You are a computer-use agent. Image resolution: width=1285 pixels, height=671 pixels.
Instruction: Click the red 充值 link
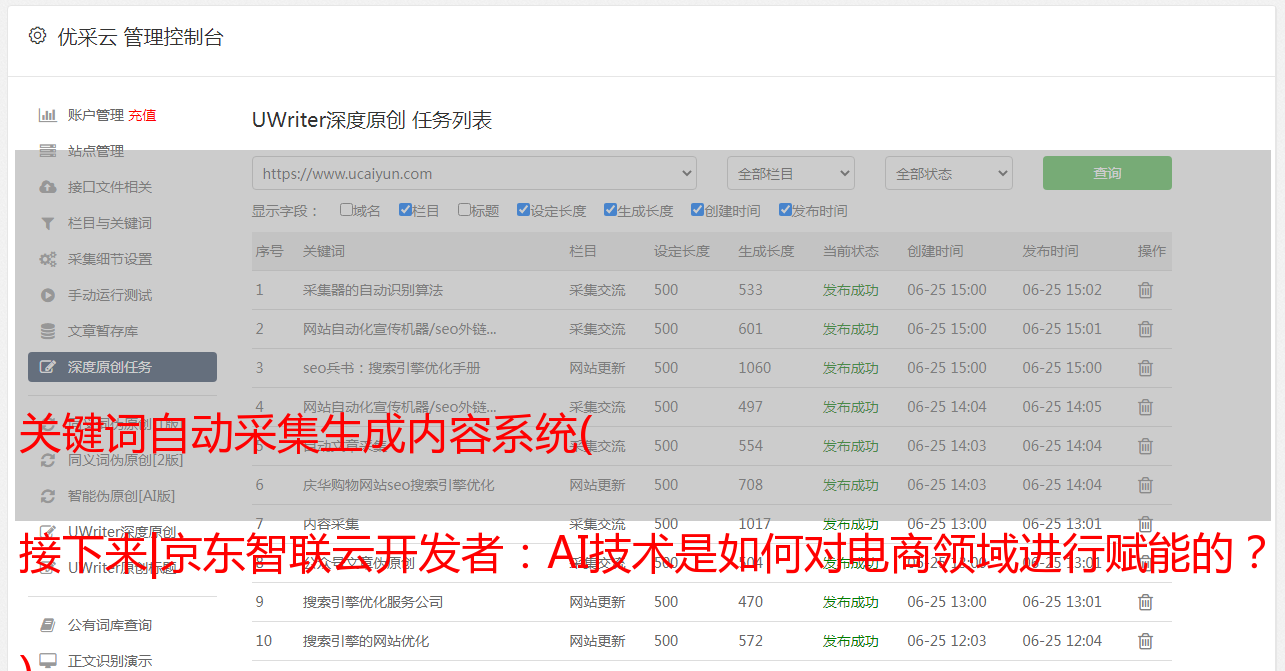tap(142, 115)
